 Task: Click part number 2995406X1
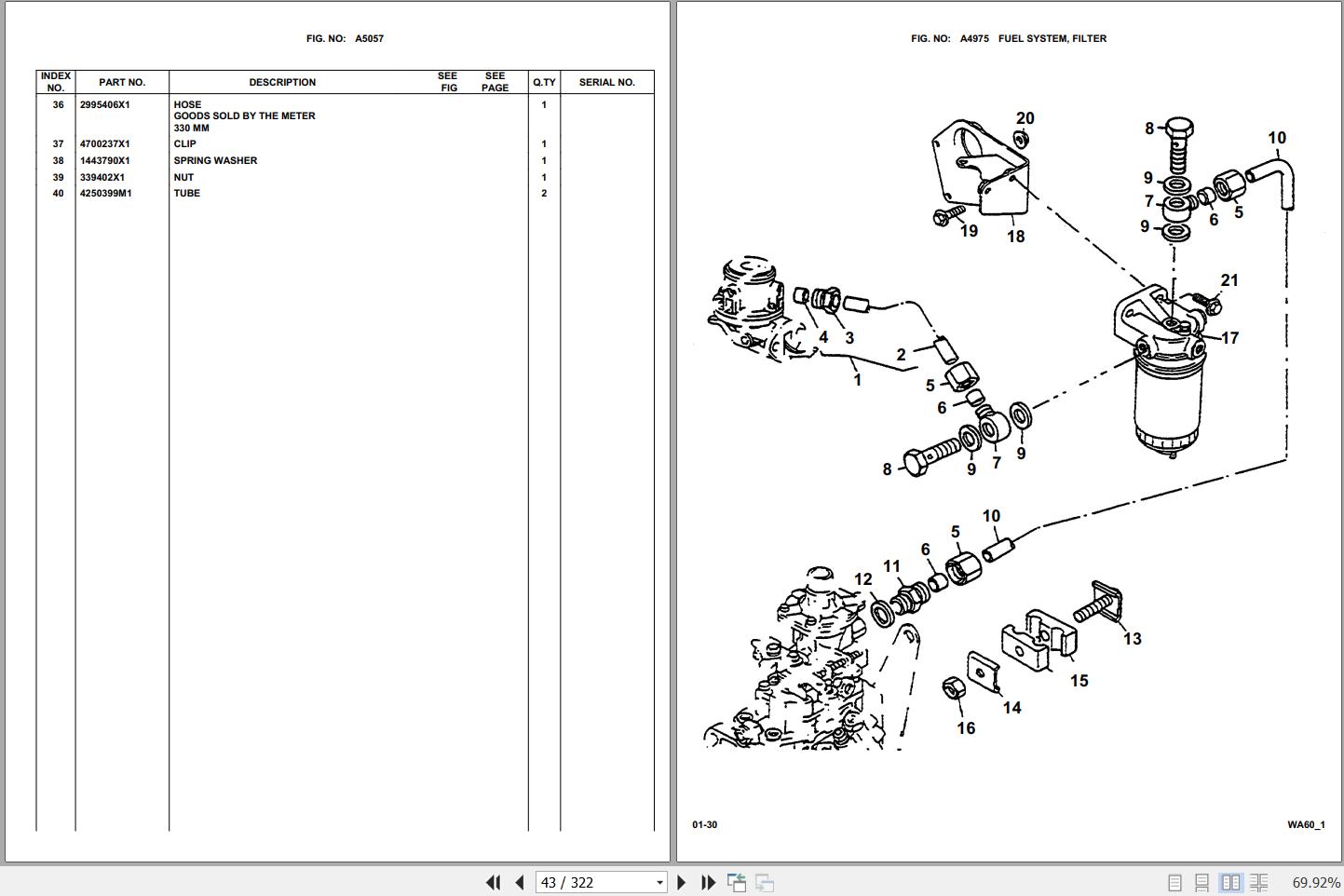coord(105,105)
